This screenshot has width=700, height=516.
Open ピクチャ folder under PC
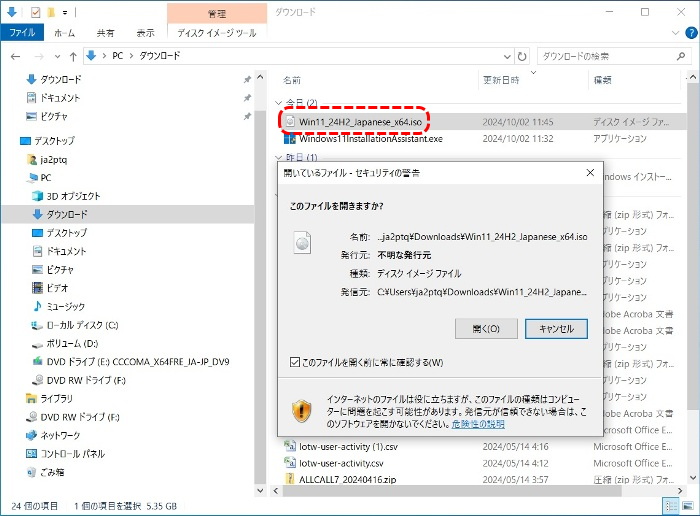pyautogui.click(x=54, y=270)
